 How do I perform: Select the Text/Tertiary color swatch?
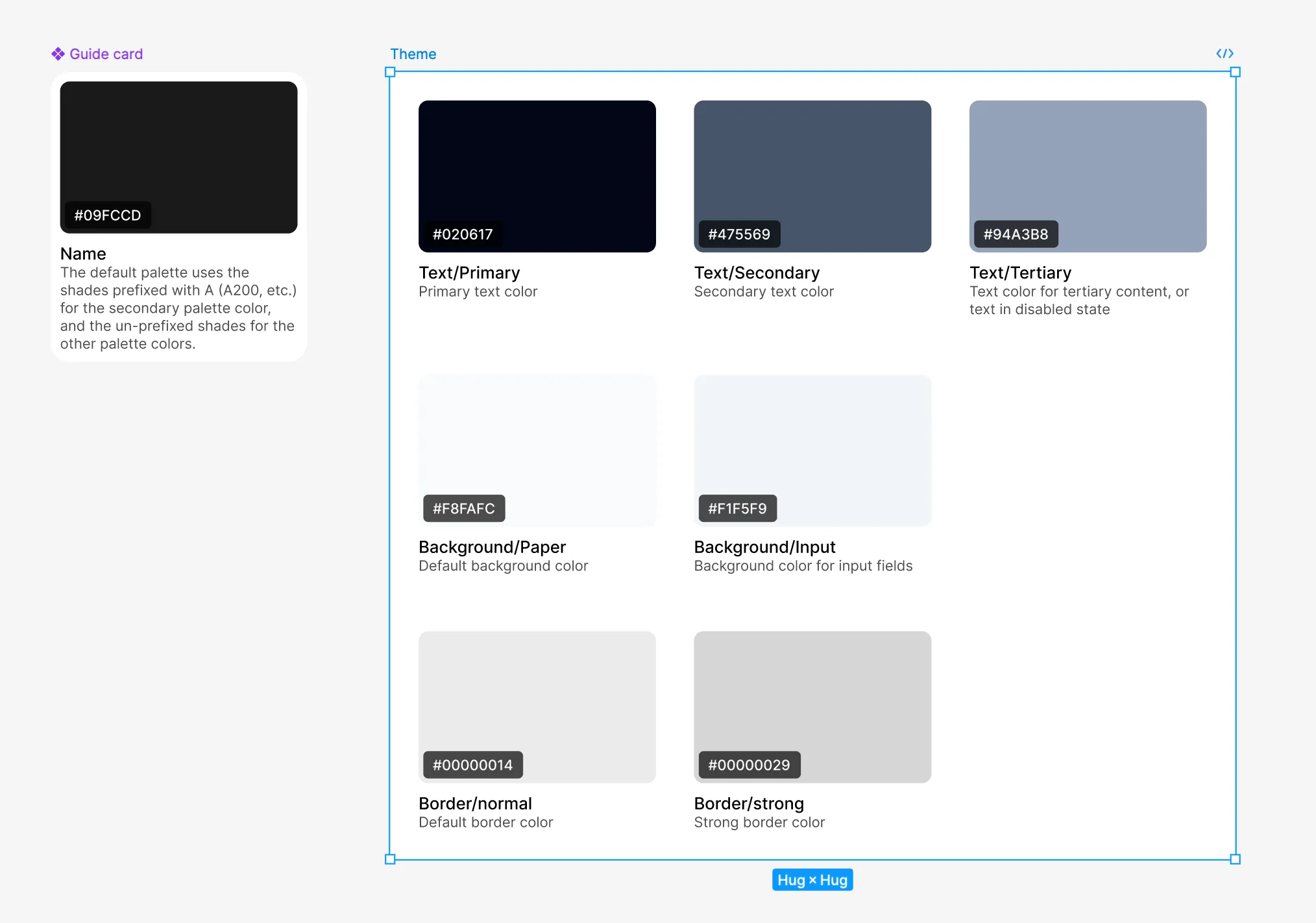(x=1088, y=176)
